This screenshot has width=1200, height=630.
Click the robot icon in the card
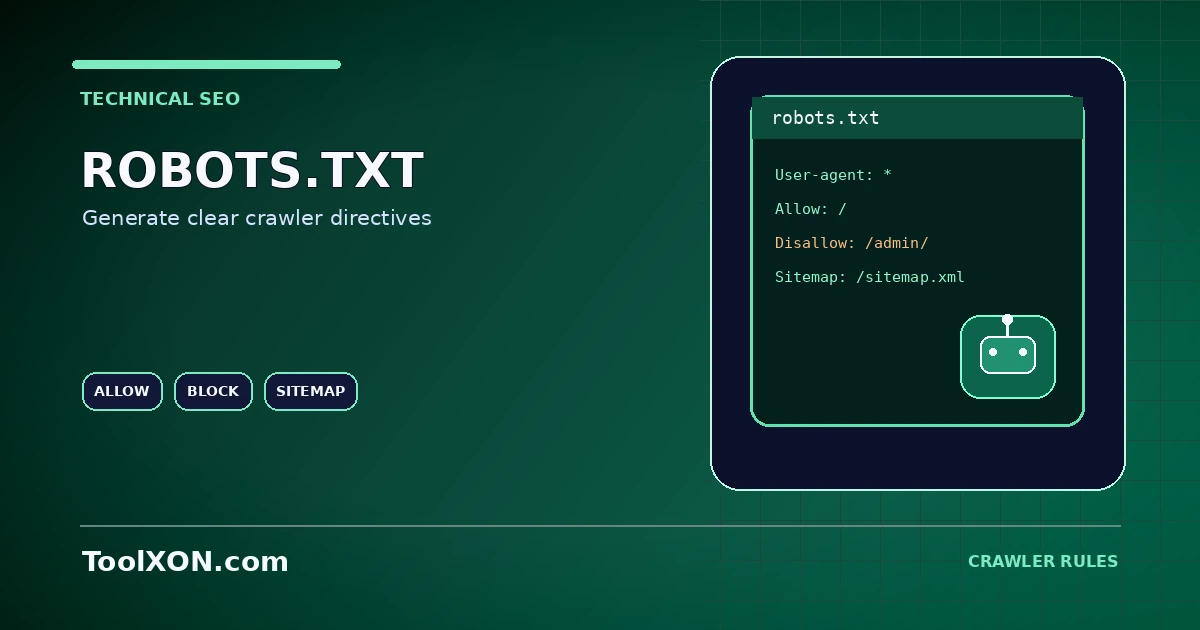pos(1008,357)
